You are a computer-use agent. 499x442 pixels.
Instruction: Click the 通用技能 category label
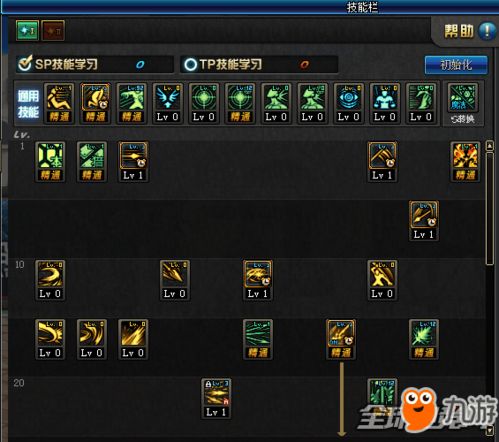pos(28,104)
